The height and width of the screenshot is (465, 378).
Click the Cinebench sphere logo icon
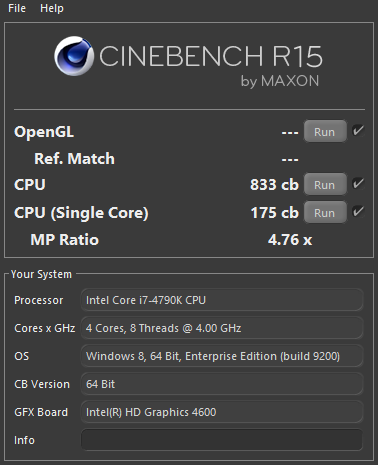[74, 56]
